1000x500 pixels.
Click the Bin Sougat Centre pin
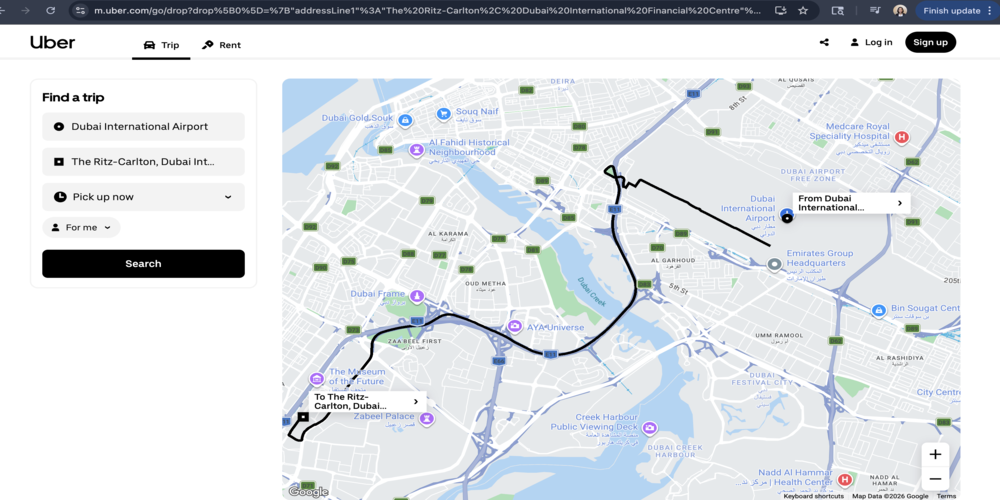click(x=879, y=310)
